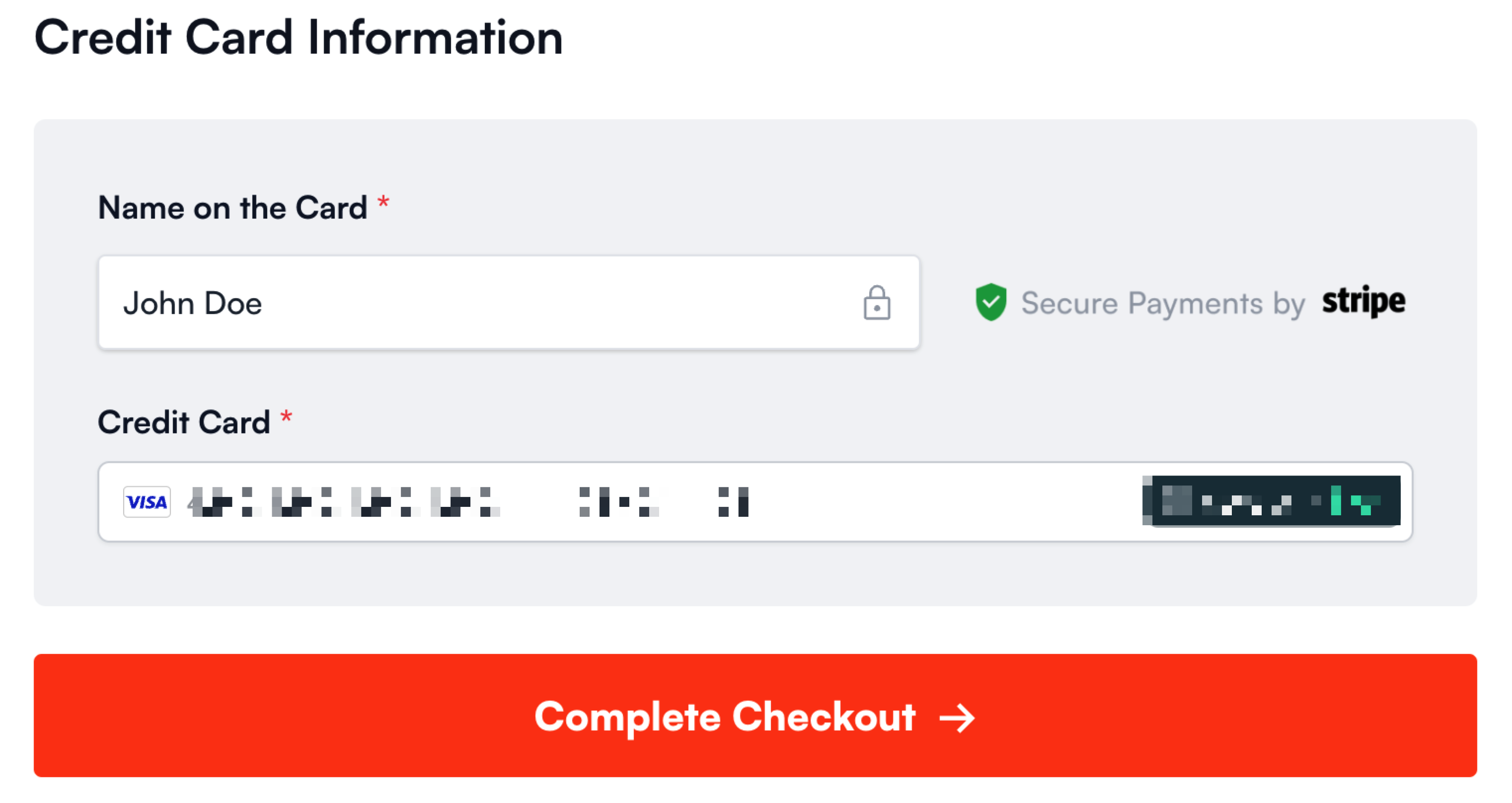This screenshot has width=1512, height=803.
Task: Click the Complete Checkout button
Action: [756, 716]
